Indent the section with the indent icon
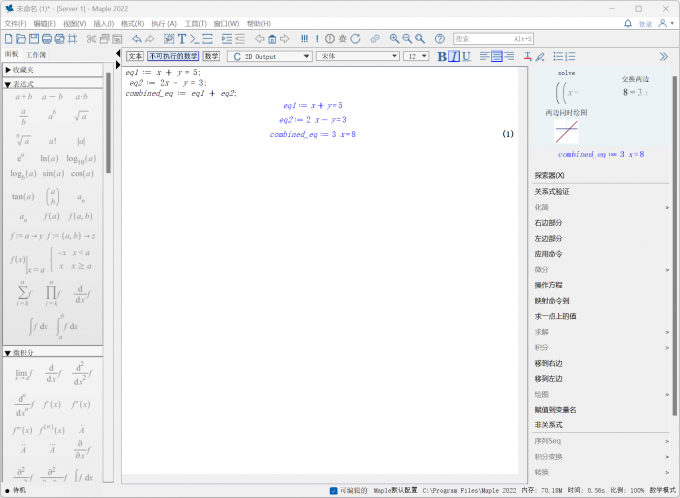The image size is (680, 498). click(227, 39)
